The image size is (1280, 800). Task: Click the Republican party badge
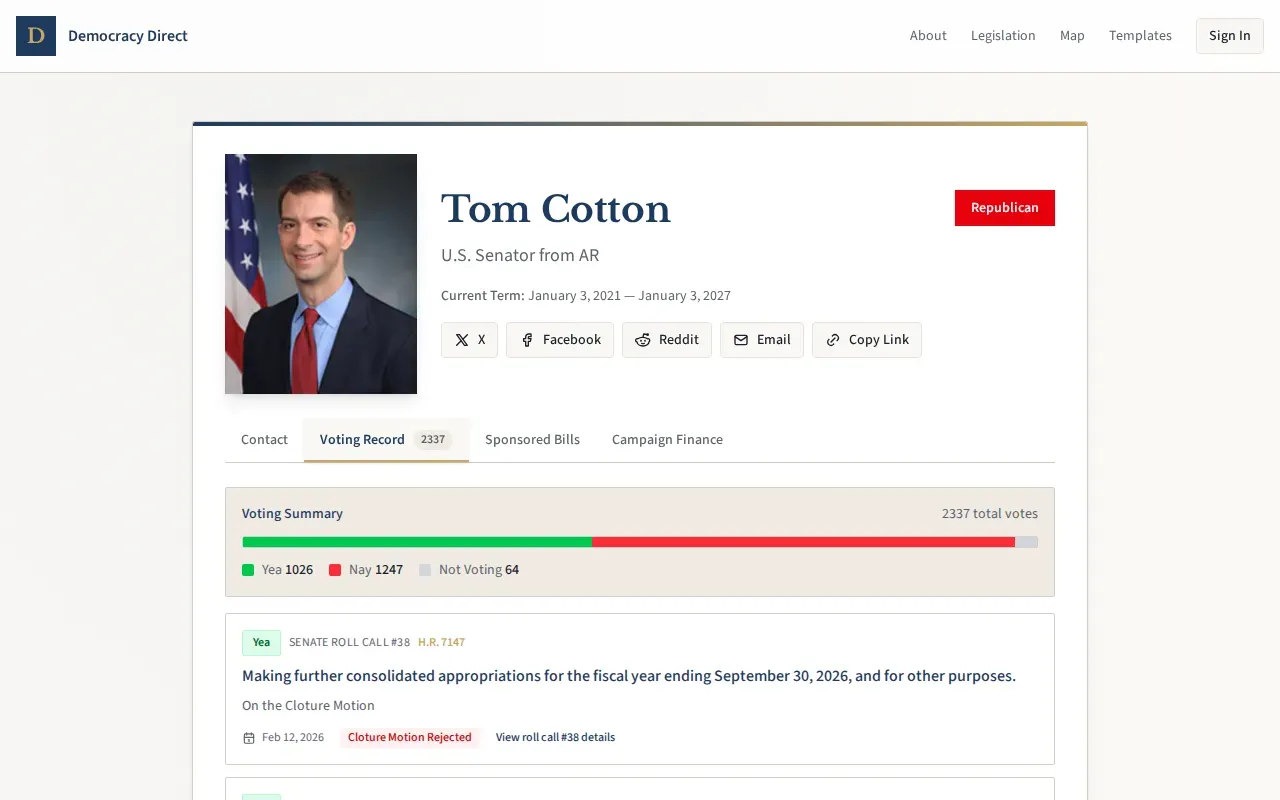(1004, 208)
